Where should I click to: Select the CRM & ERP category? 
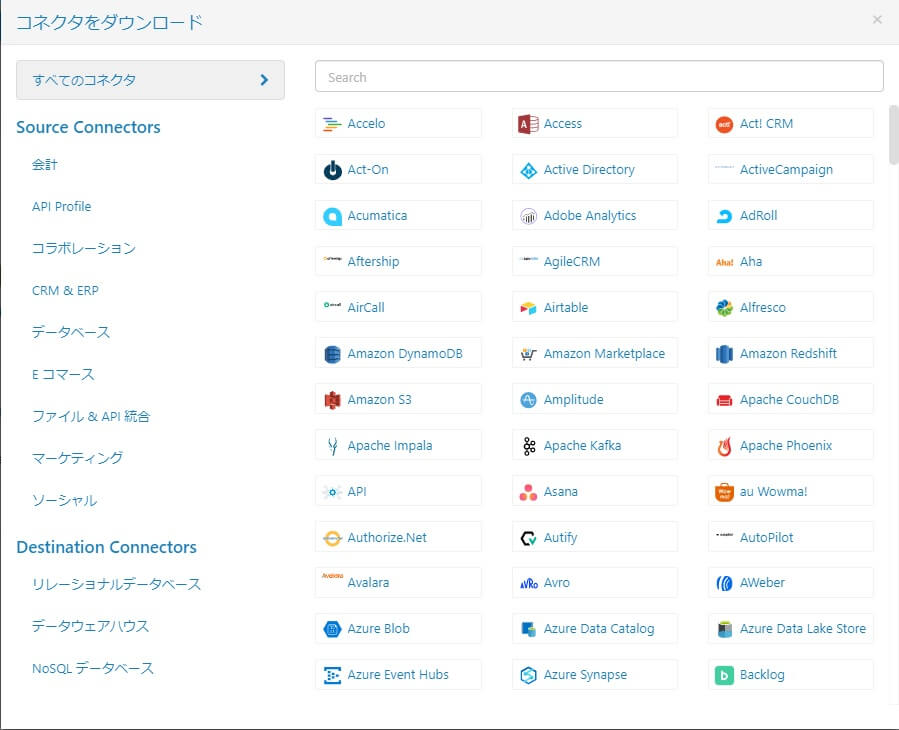(65, 291)
